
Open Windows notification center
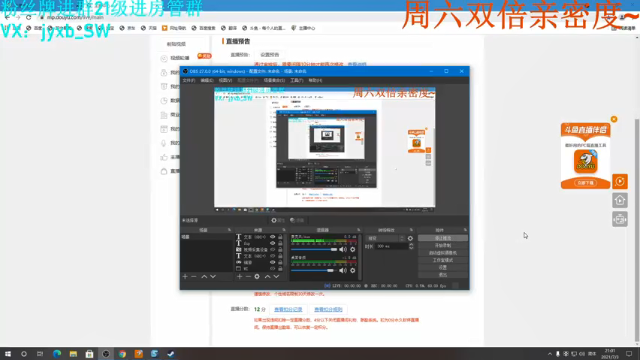(x=629, y=354)
